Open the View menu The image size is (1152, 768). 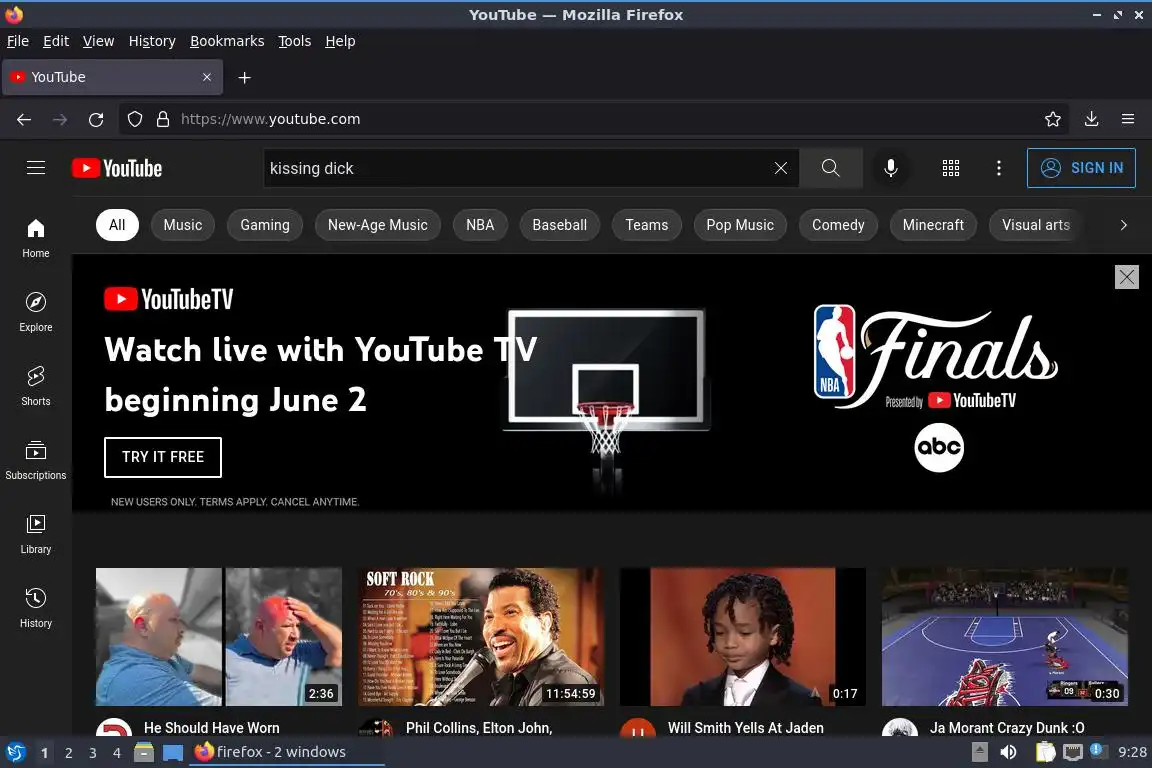pos(98,41)
